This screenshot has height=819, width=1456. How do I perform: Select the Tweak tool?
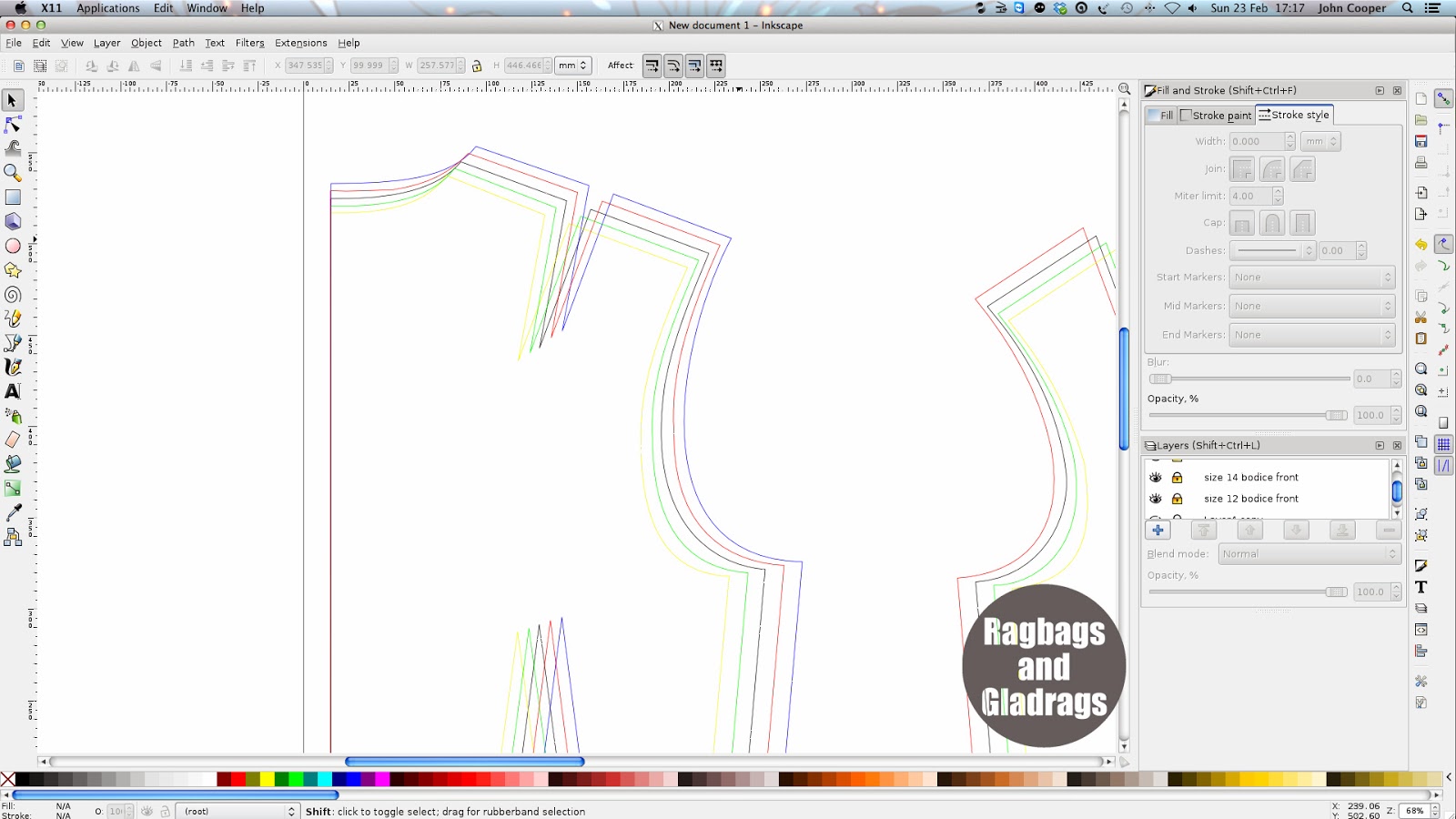click(13, 147)
